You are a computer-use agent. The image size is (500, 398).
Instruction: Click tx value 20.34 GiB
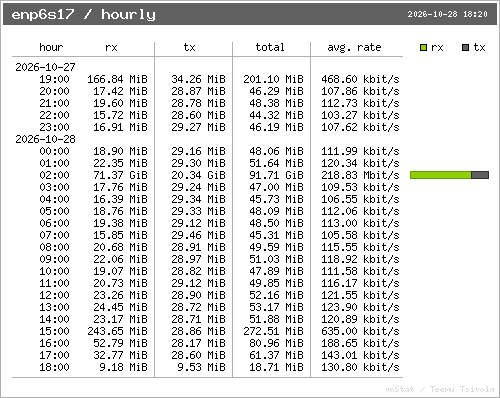[x=198, y=175]
